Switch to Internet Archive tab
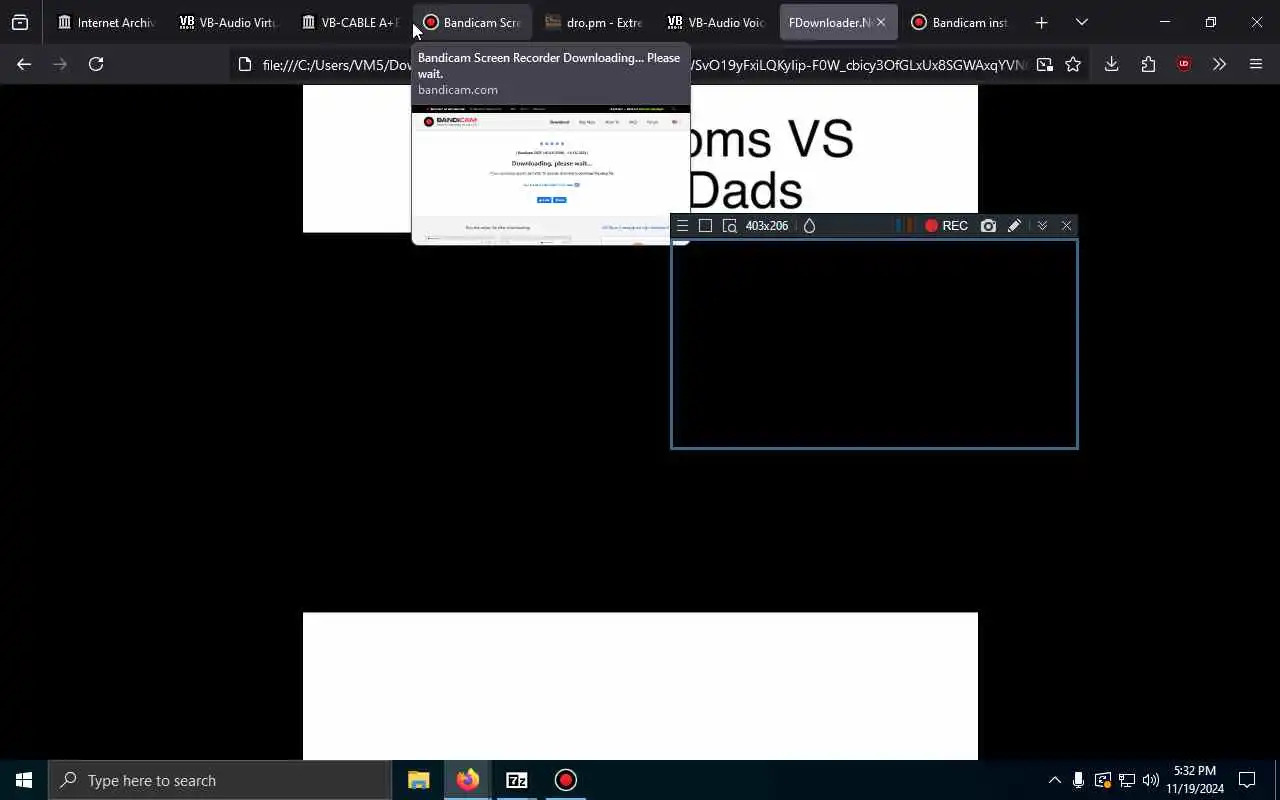The width and height of the screenshot is (1280, 800). [106, 22]
